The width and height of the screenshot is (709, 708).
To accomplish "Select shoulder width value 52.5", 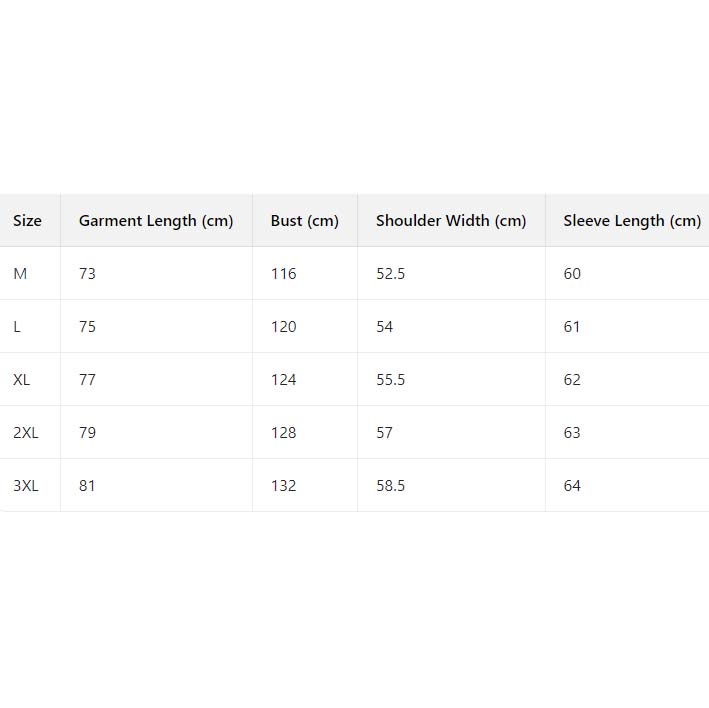I will [390, 274].
